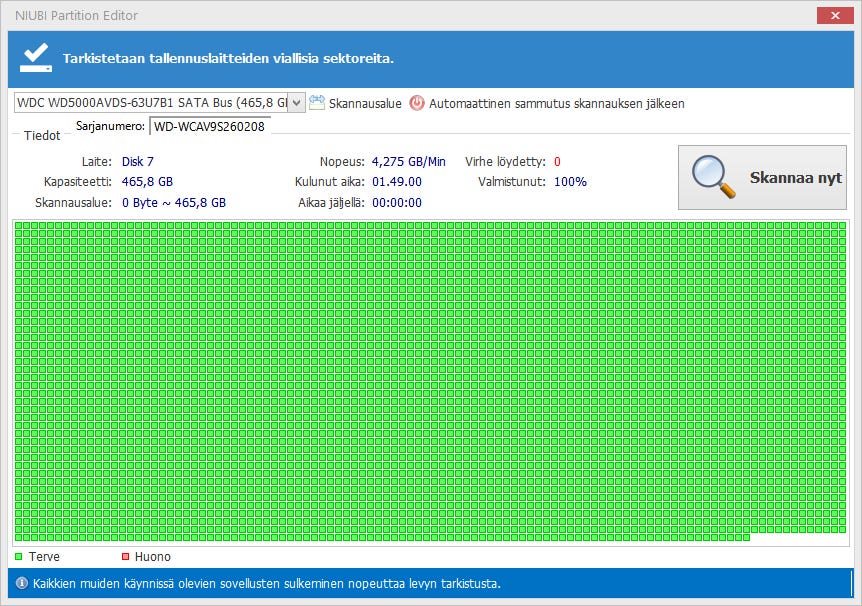This screenshot has width=862, height=606.
Task: Click the Kapasiteetti value 465,8 GB
Action: point(147,182)
